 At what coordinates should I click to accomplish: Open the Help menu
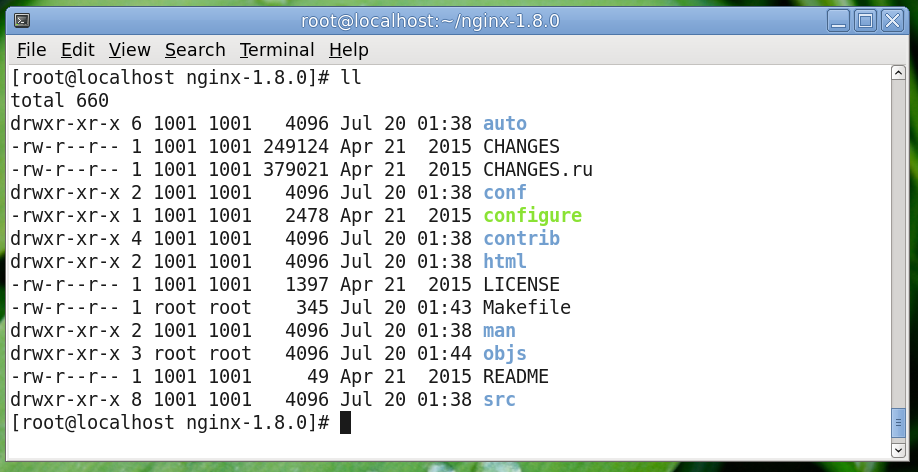pyautogui.click(x=348, y=50)
